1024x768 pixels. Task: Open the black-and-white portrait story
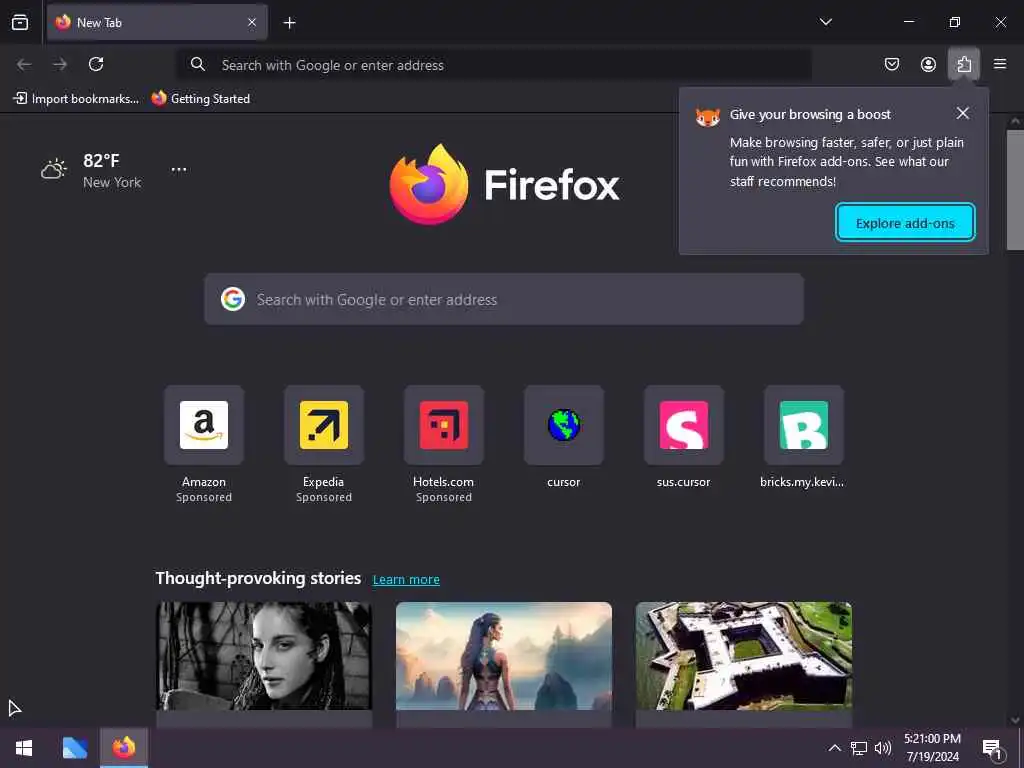[264, 656]
